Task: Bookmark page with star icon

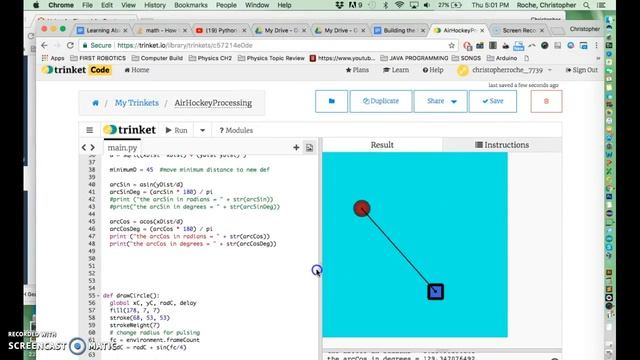Action: tap(451, 45)
